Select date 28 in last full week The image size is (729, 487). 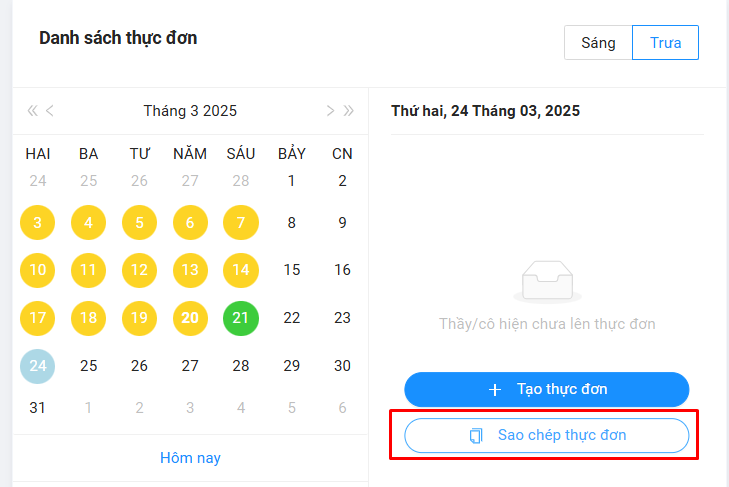(241, 366)
